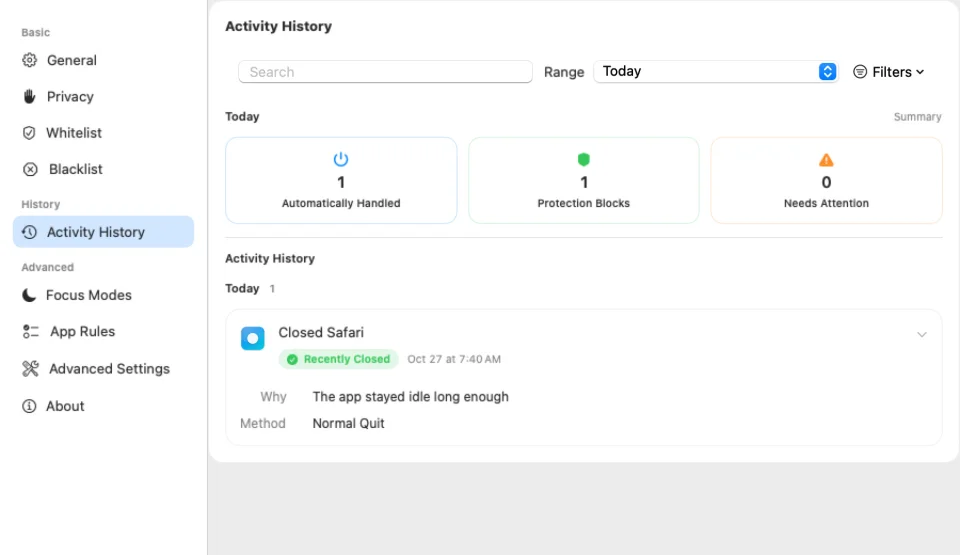
Task: Click the Advanced Settings tools icon
Action: point(31,369)
